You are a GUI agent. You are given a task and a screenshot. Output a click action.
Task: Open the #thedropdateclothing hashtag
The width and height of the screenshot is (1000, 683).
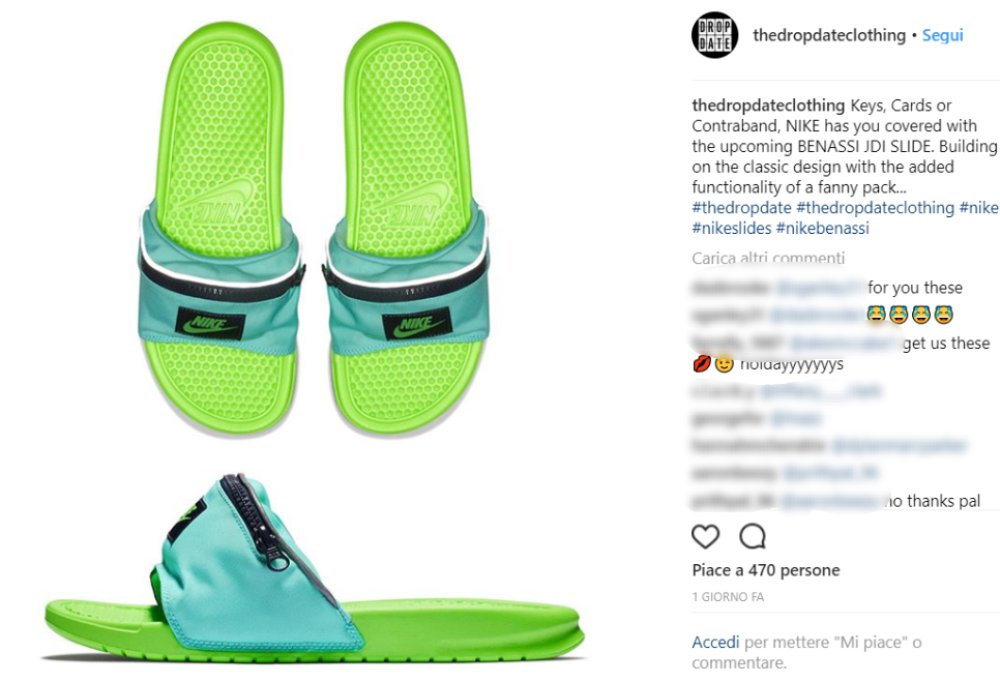coord(876,208)
